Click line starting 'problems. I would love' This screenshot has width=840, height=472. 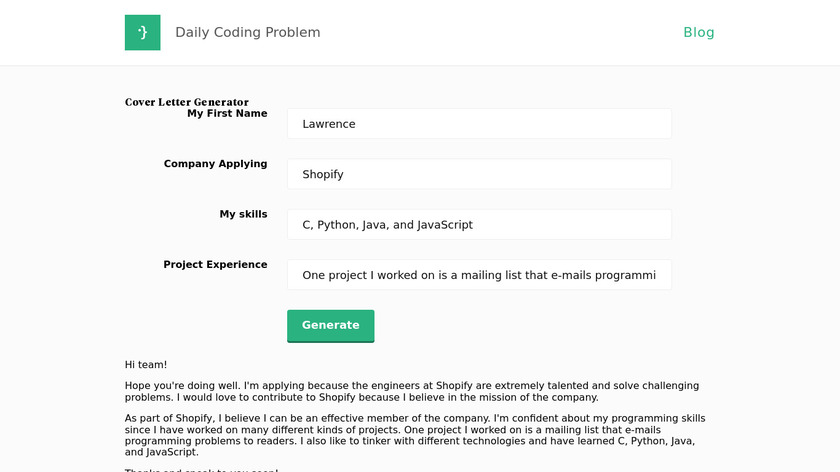(361, 397)
